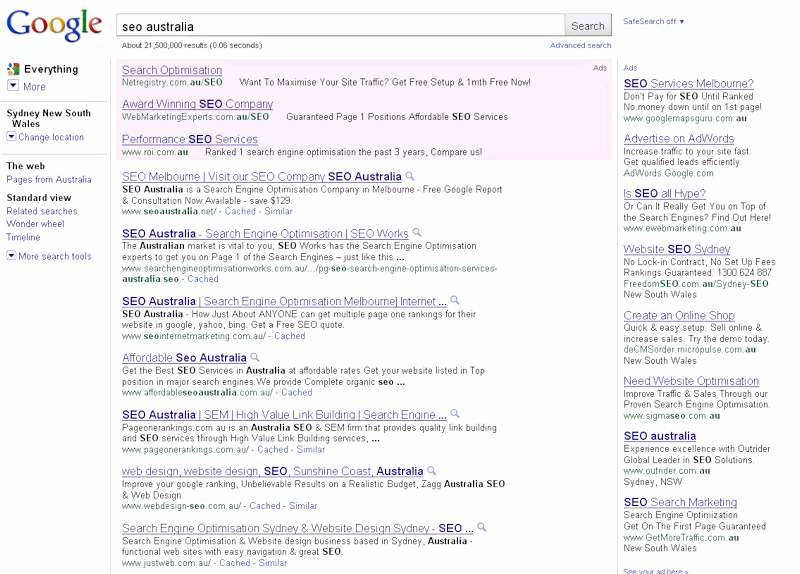Click About 21,500,000 results text
This screenshot has height=574, width=800.
click(192, 45)
